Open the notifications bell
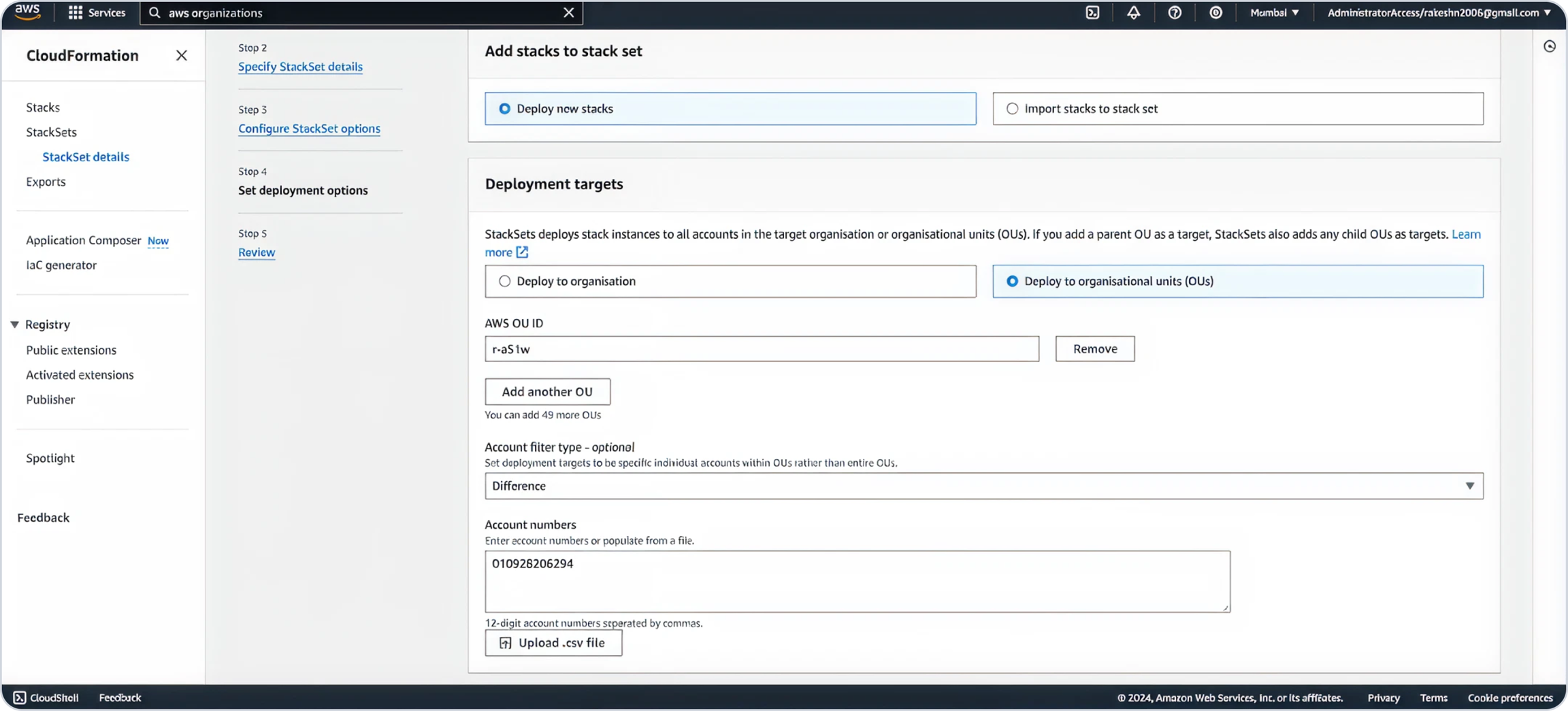Image resolution: width=1568 pixels, height=711 pixels. click(1133, 12)
